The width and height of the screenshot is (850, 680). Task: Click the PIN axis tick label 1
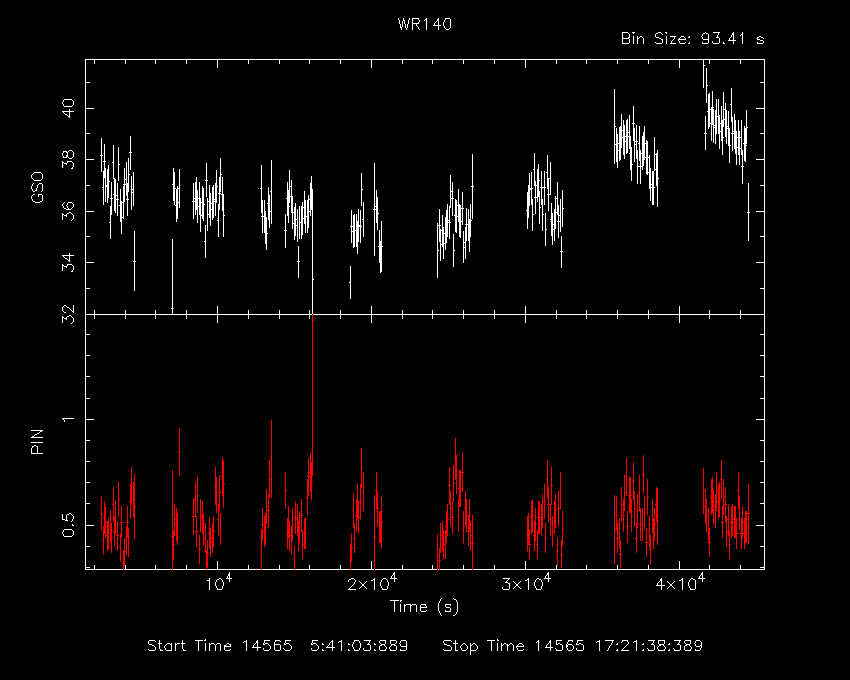pyautogui.click(x=68, y=419)
